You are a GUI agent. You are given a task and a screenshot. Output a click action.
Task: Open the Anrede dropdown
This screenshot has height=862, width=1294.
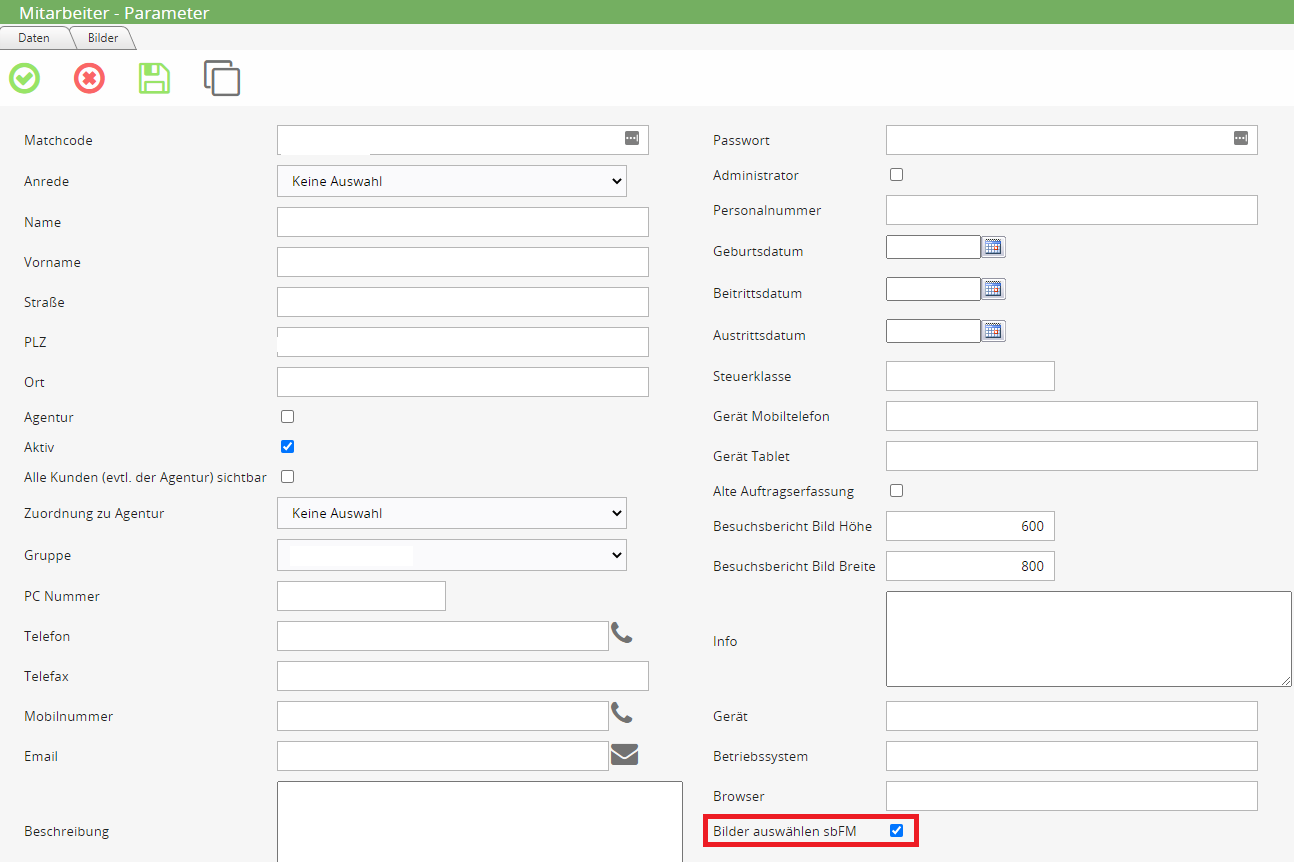pyautogui.click(x=452, y=181)
